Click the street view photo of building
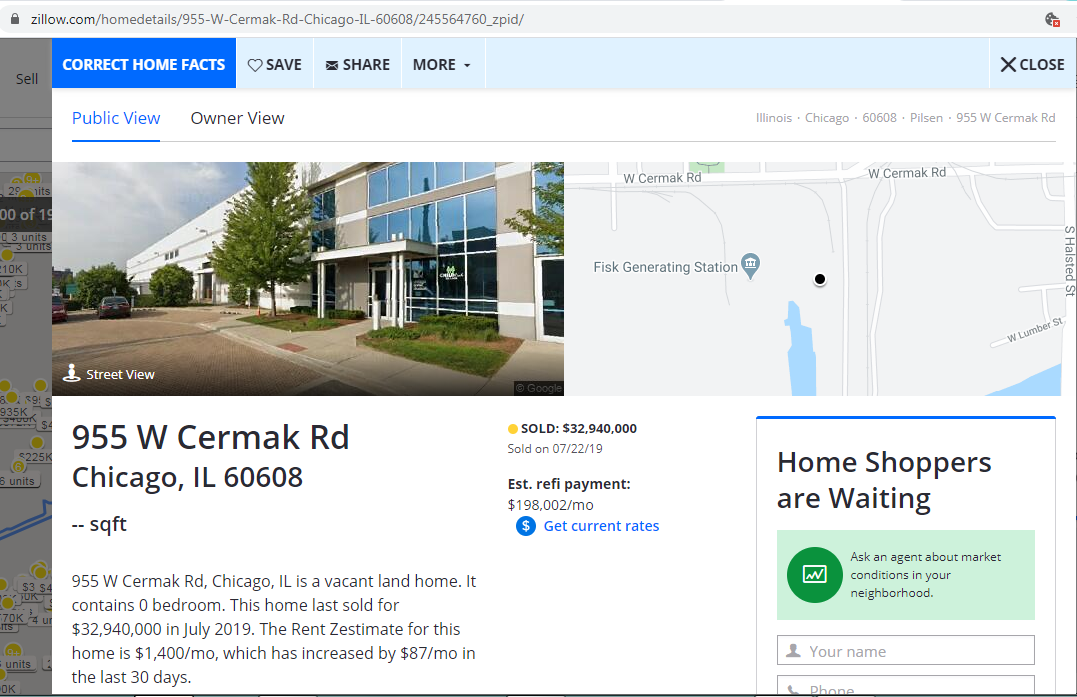The width and height of the screenshot is (1077, 697). pos(308,279)
